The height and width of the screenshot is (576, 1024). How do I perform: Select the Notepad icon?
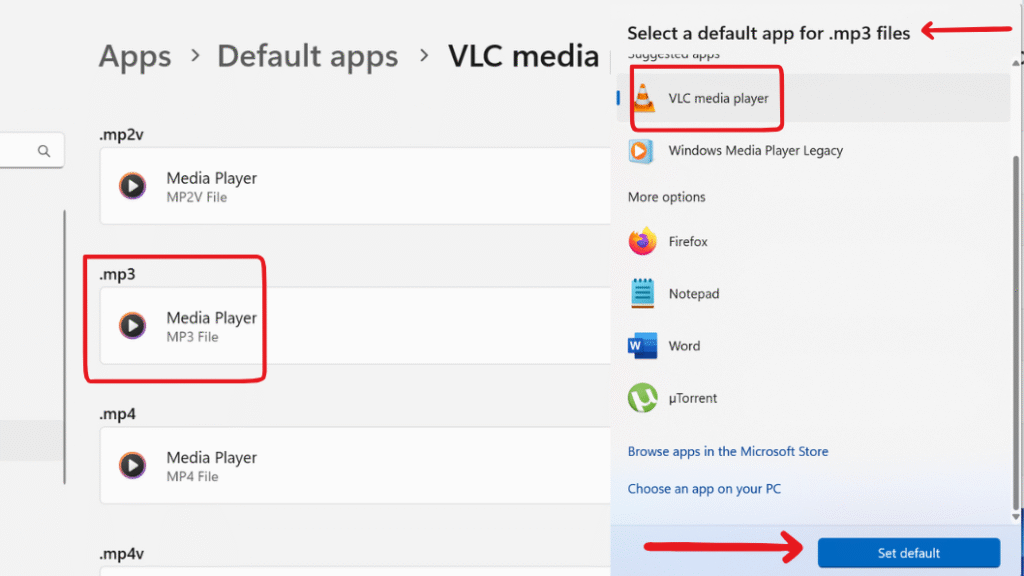(643, 293)
